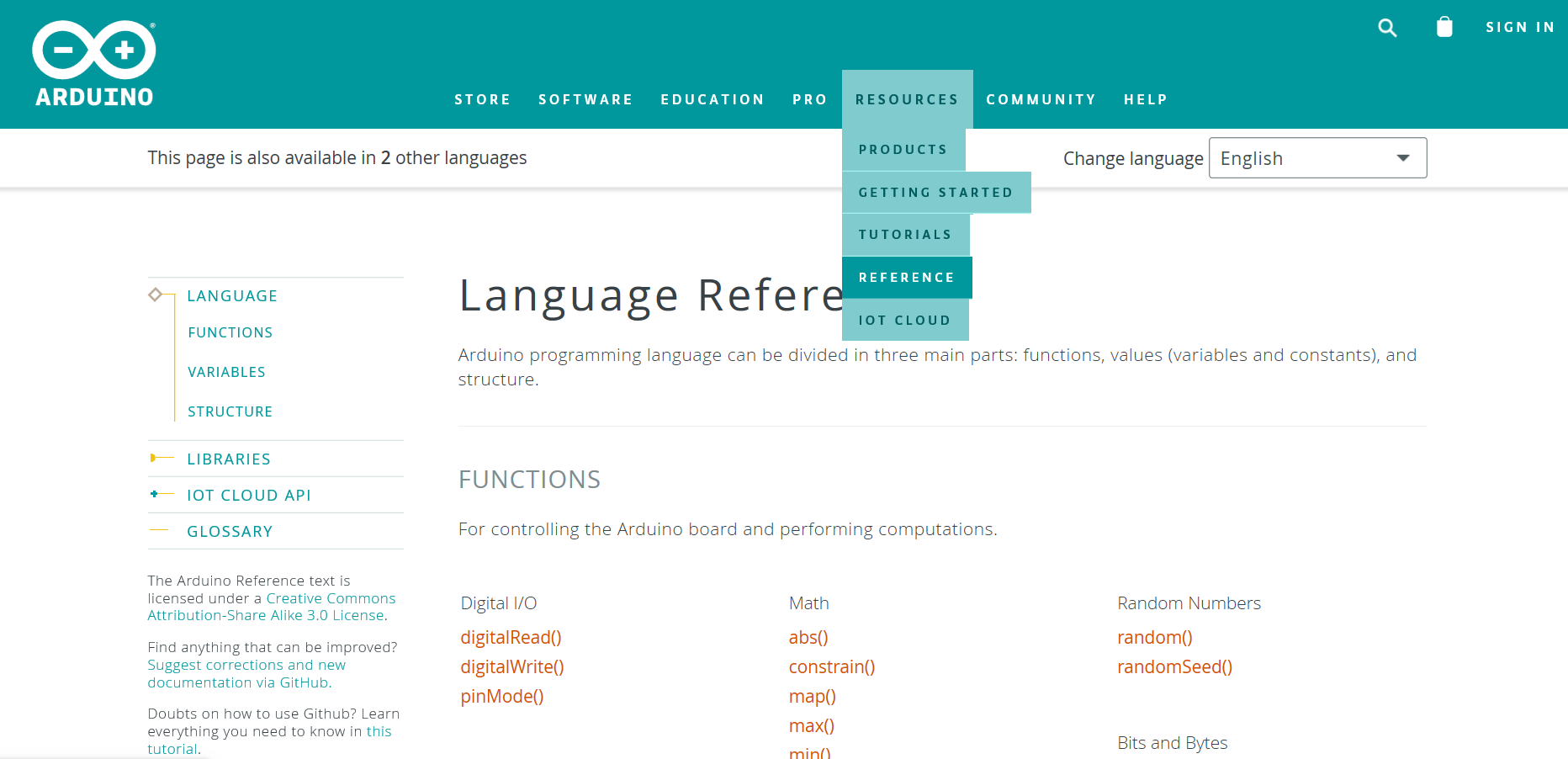Open the map() reference

813,697
